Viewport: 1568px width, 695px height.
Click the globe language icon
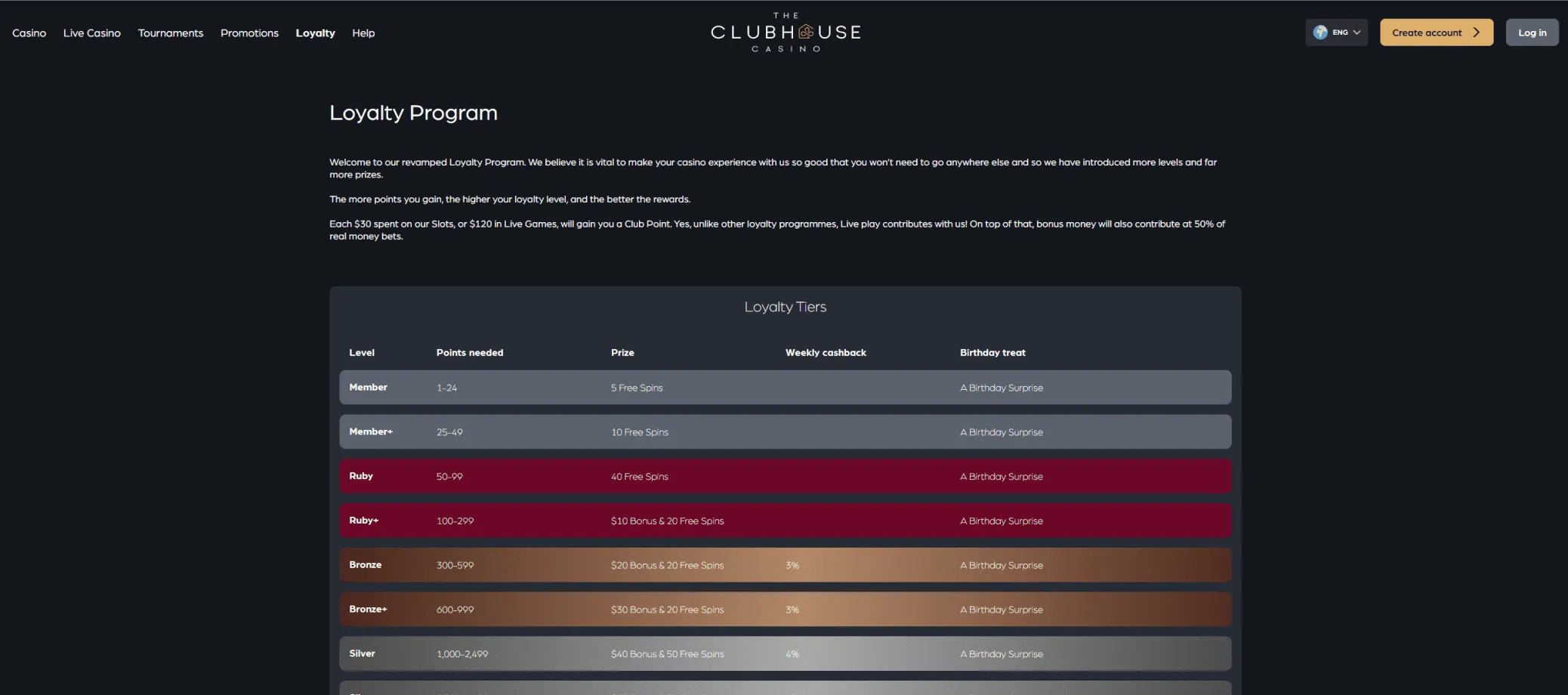[x=1320, y=32]
